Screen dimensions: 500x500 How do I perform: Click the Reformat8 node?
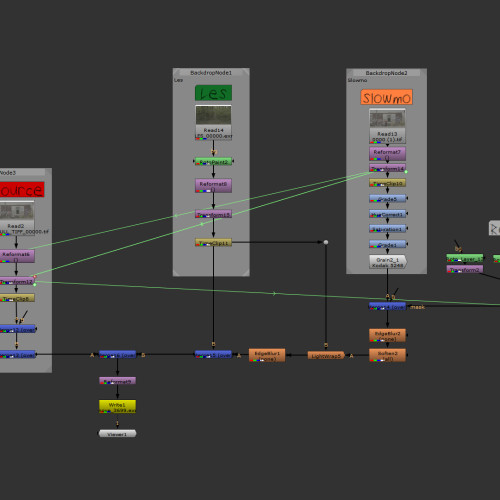[x=213, y=186]
